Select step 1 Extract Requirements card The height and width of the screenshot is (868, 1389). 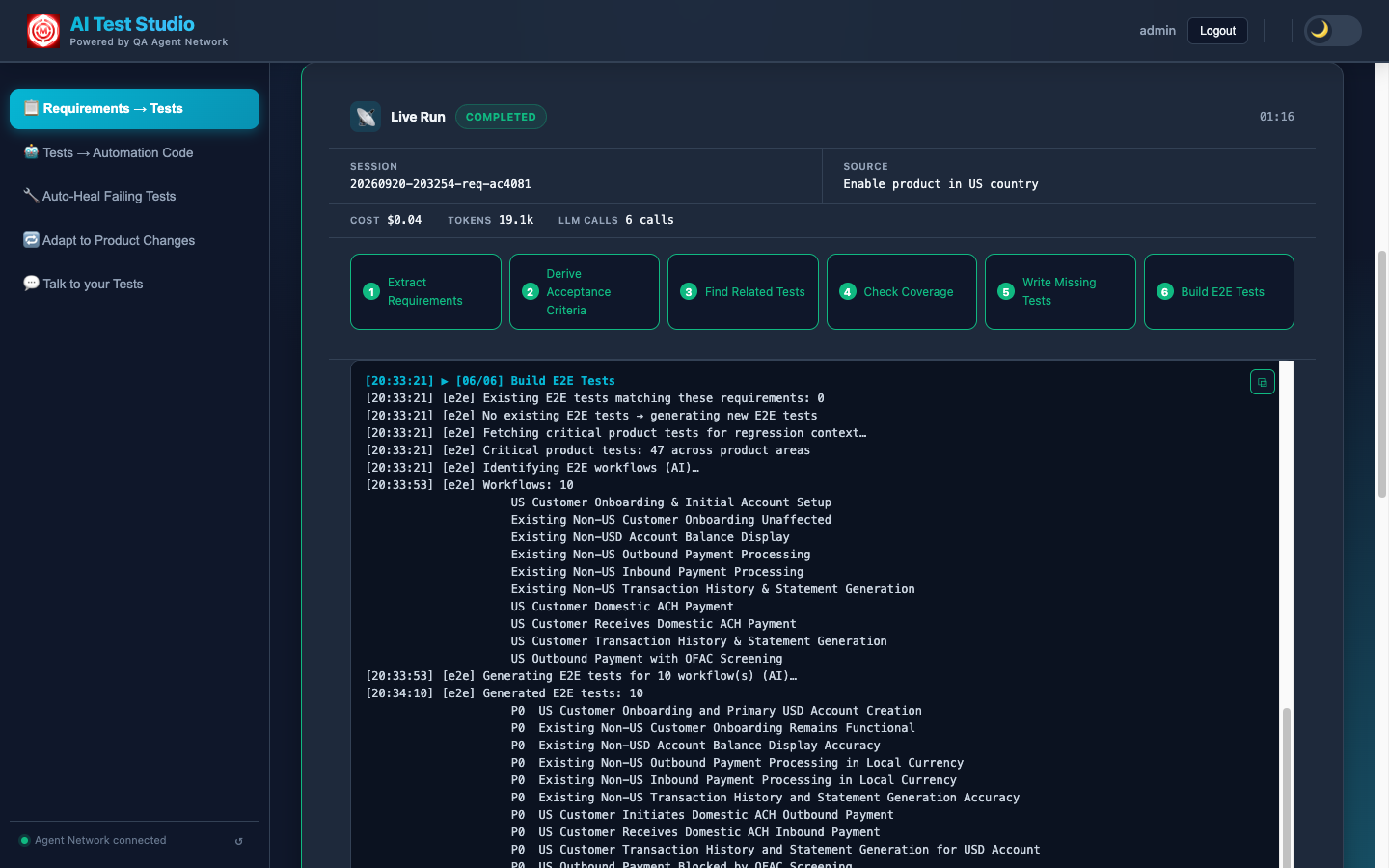(425, 291)
